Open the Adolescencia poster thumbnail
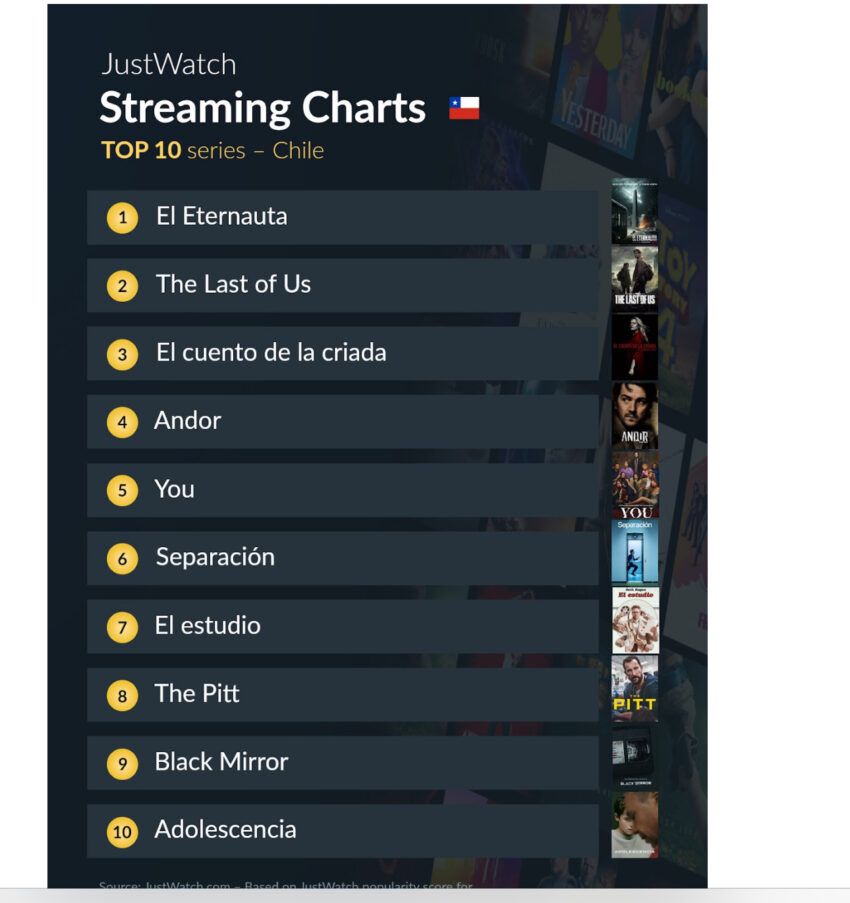Image resolution: width=850 pixels, height=903 pixels. pos(635,825)
